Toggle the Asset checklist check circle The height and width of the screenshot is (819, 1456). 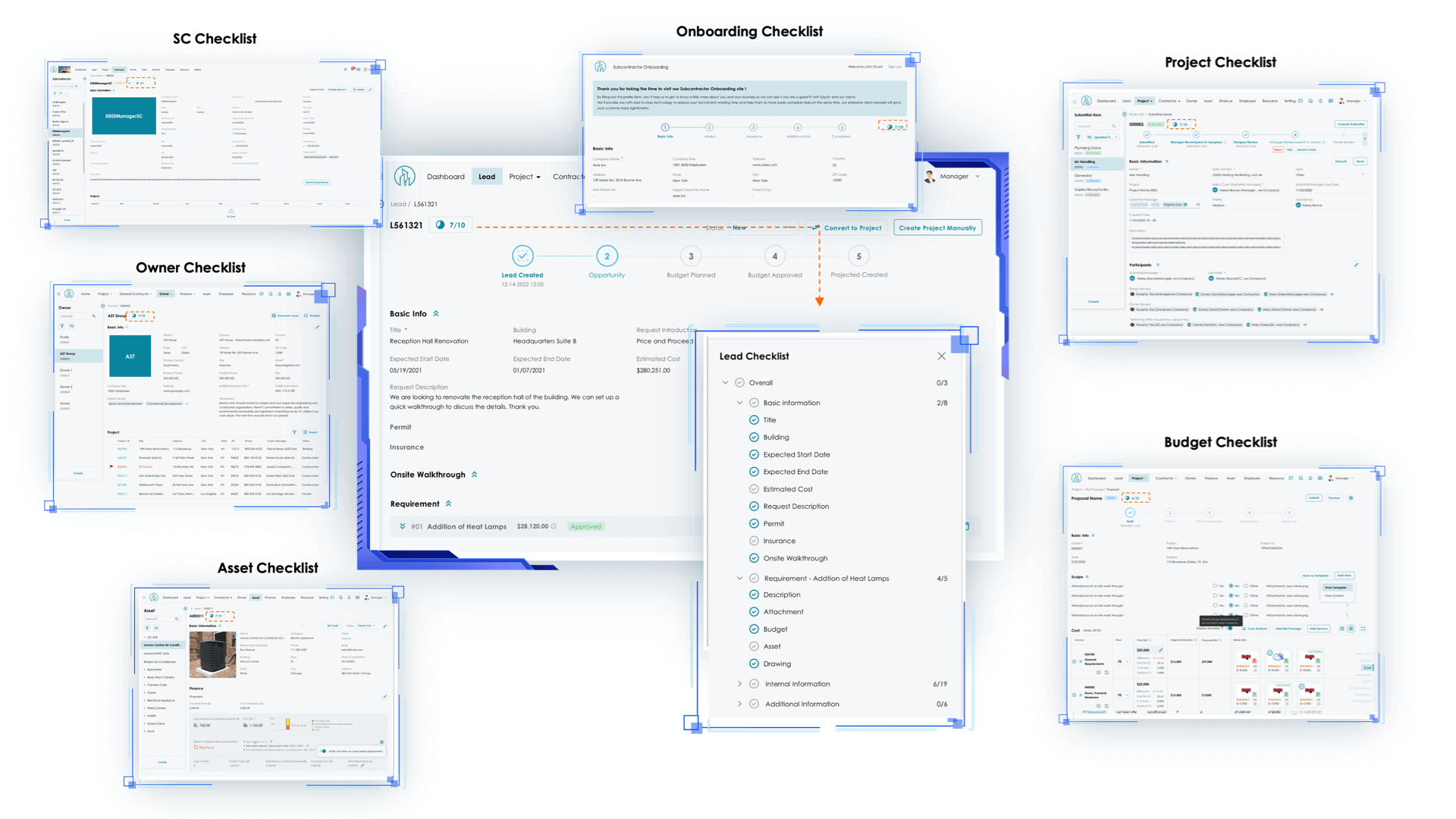[754, 646]
